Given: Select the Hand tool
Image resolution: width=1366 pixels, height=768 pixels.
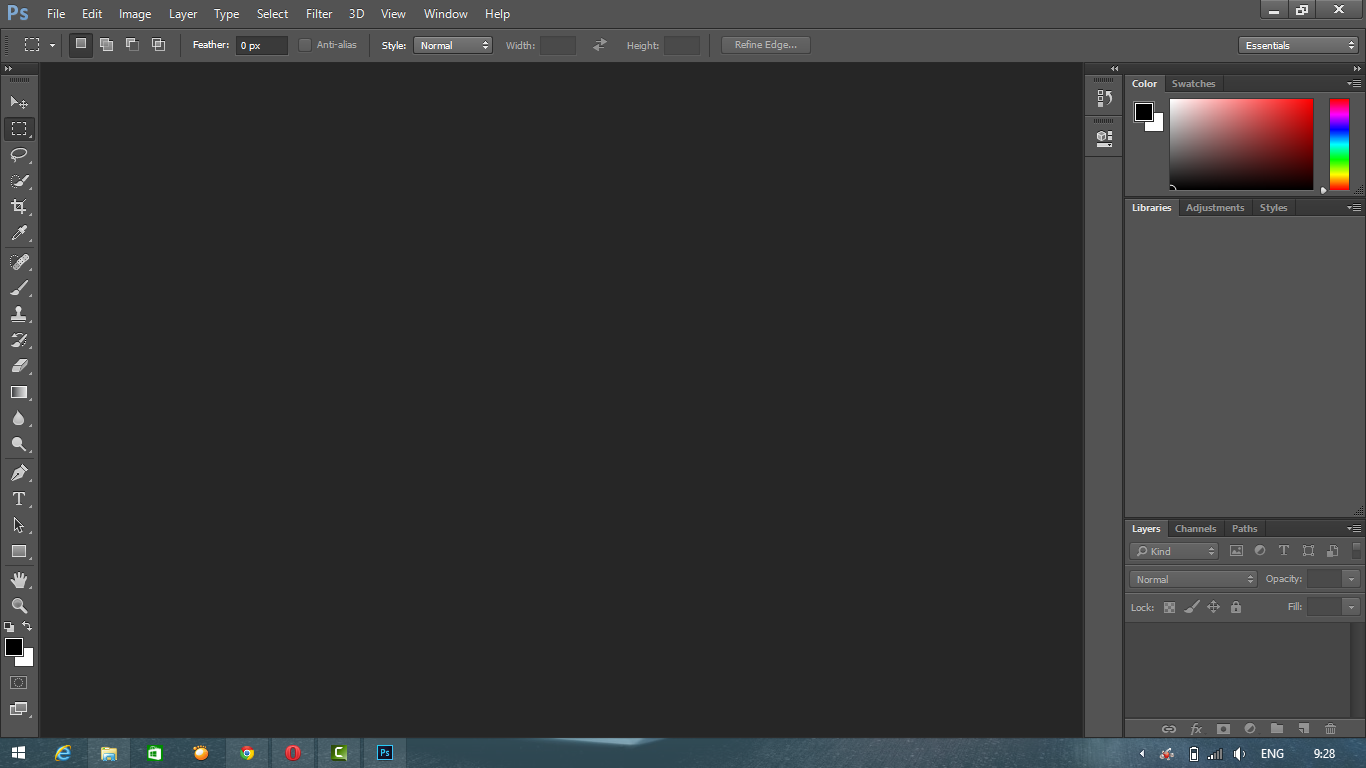Looking at the screenshot, I should (19, 580).
